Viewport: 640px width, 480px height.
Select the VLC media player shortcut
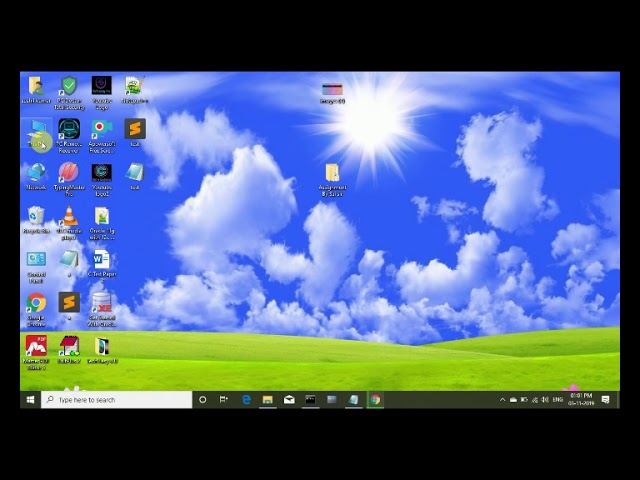pyautogui.click(x=69, y=223)
